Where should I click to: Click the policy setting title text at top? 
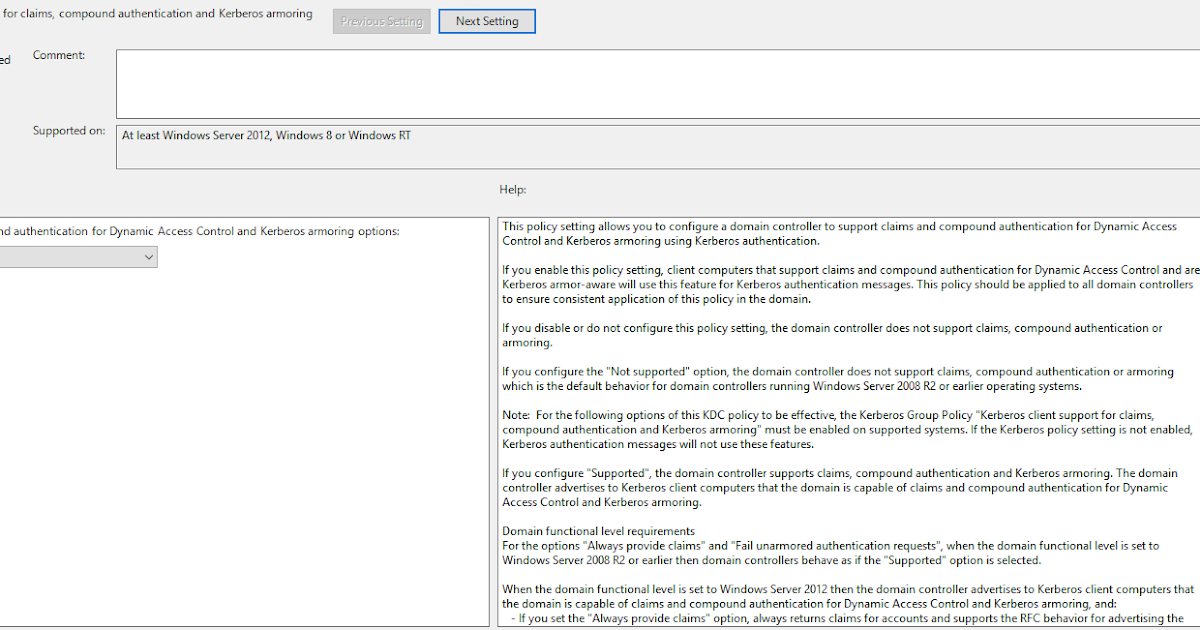(x=155, y=13)
